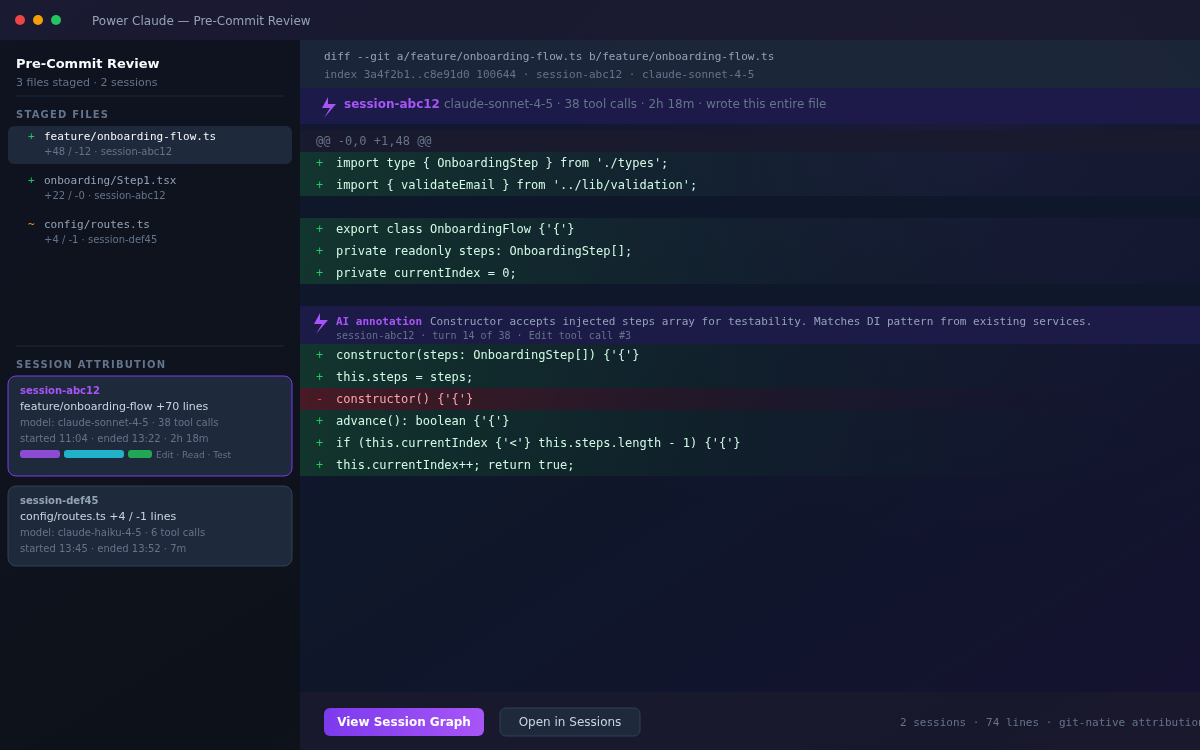Click the line import validateEmail from lib/validation
1200x750 pixels.
point(750,185)
